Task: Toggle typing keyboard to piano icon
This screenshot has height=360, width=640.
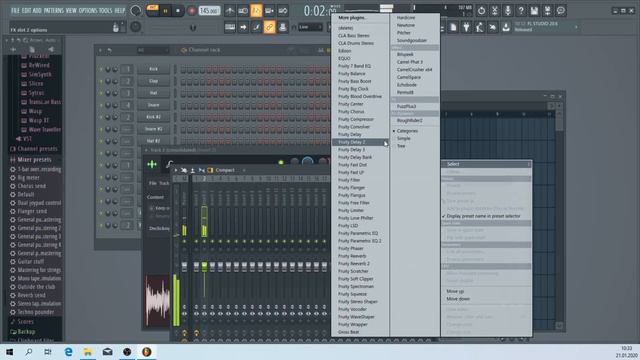Action: [x=230, y=27]
